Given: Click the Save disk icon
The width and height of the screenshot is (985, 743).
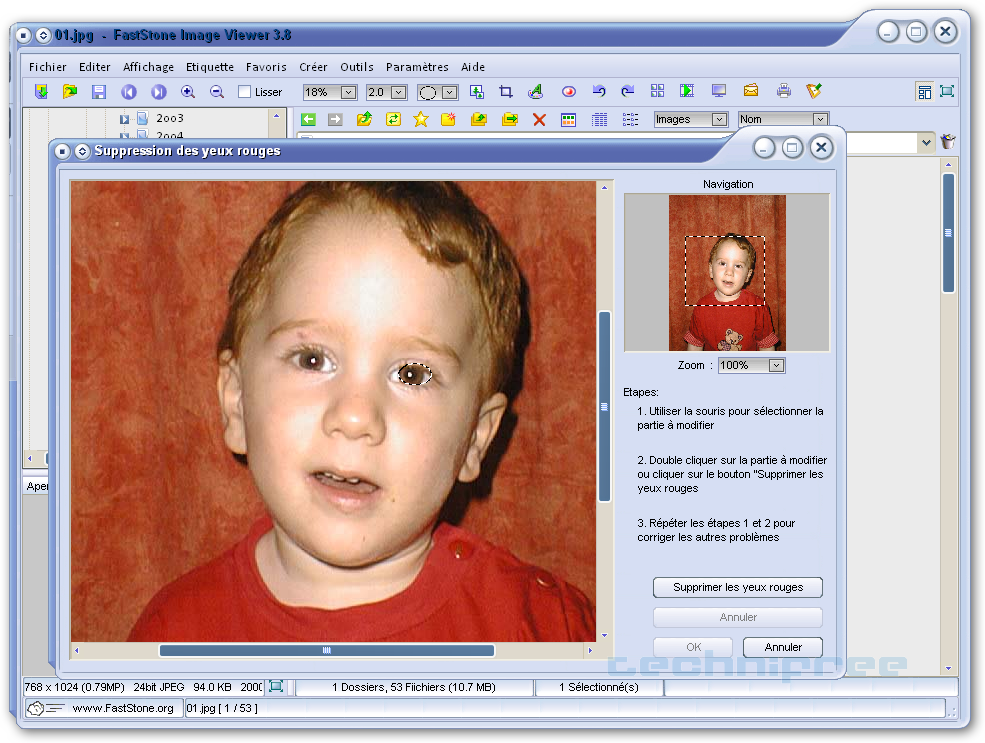Looking at the screenshot, I should pos(99,92).
